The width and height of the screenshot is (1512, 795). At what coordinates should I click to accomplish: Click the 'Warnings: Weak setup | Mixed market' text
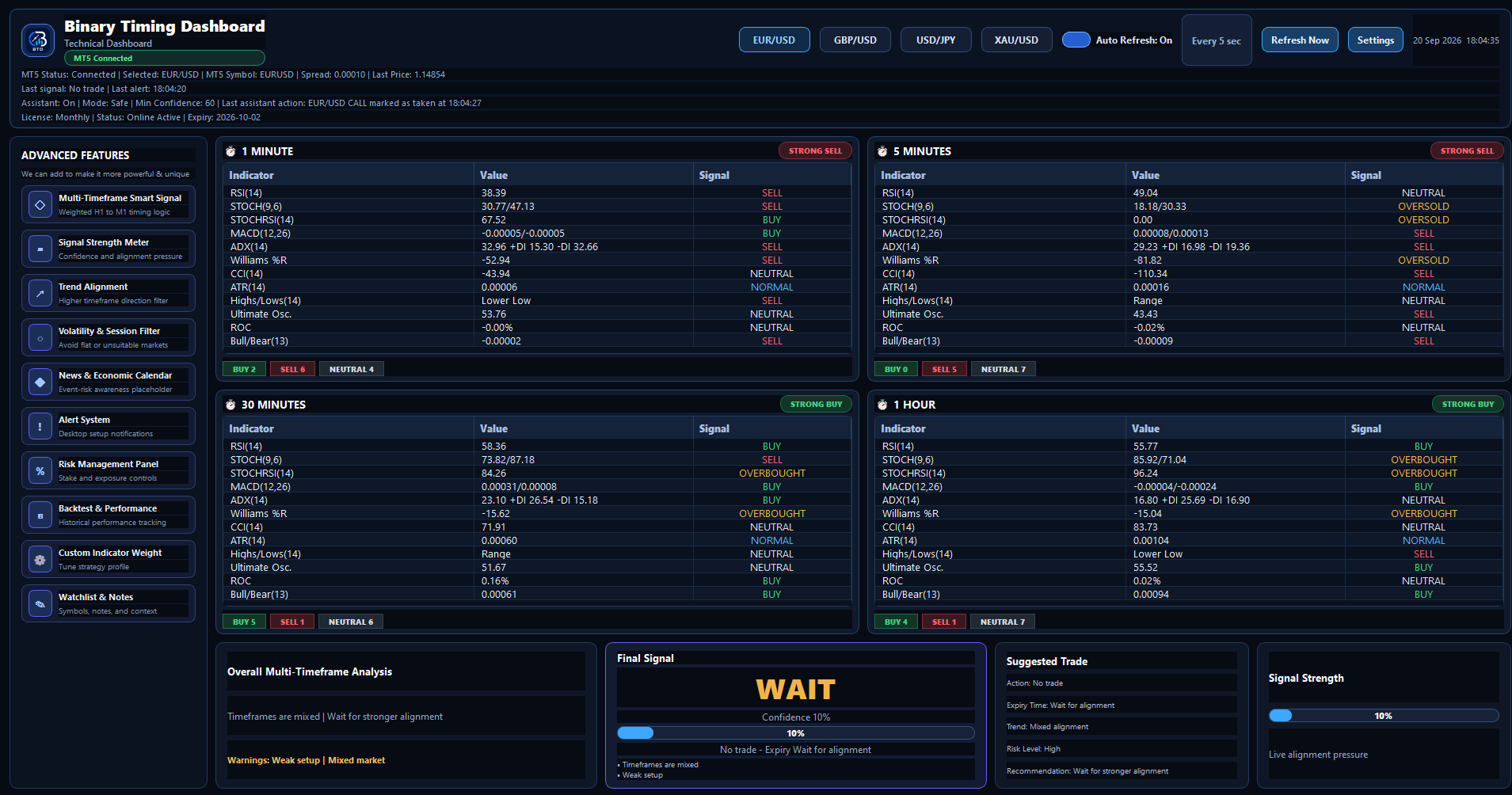click(x=307, y=760)
